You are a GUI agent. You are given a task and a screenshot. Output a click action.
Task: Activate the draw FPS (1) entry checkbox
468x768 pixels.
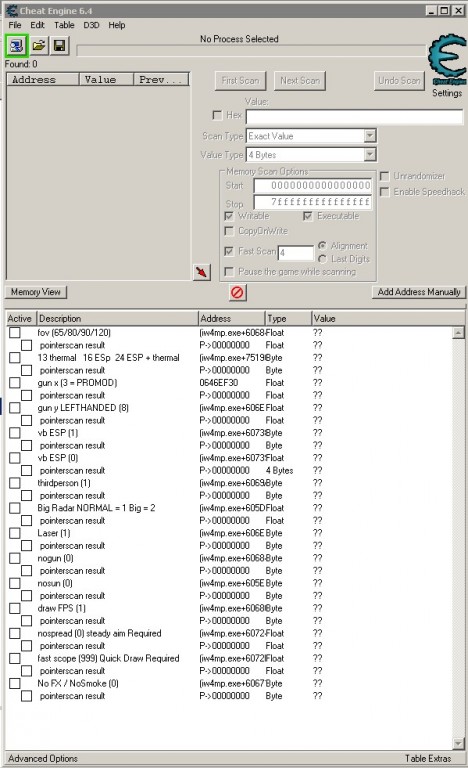tap(15, 608)
